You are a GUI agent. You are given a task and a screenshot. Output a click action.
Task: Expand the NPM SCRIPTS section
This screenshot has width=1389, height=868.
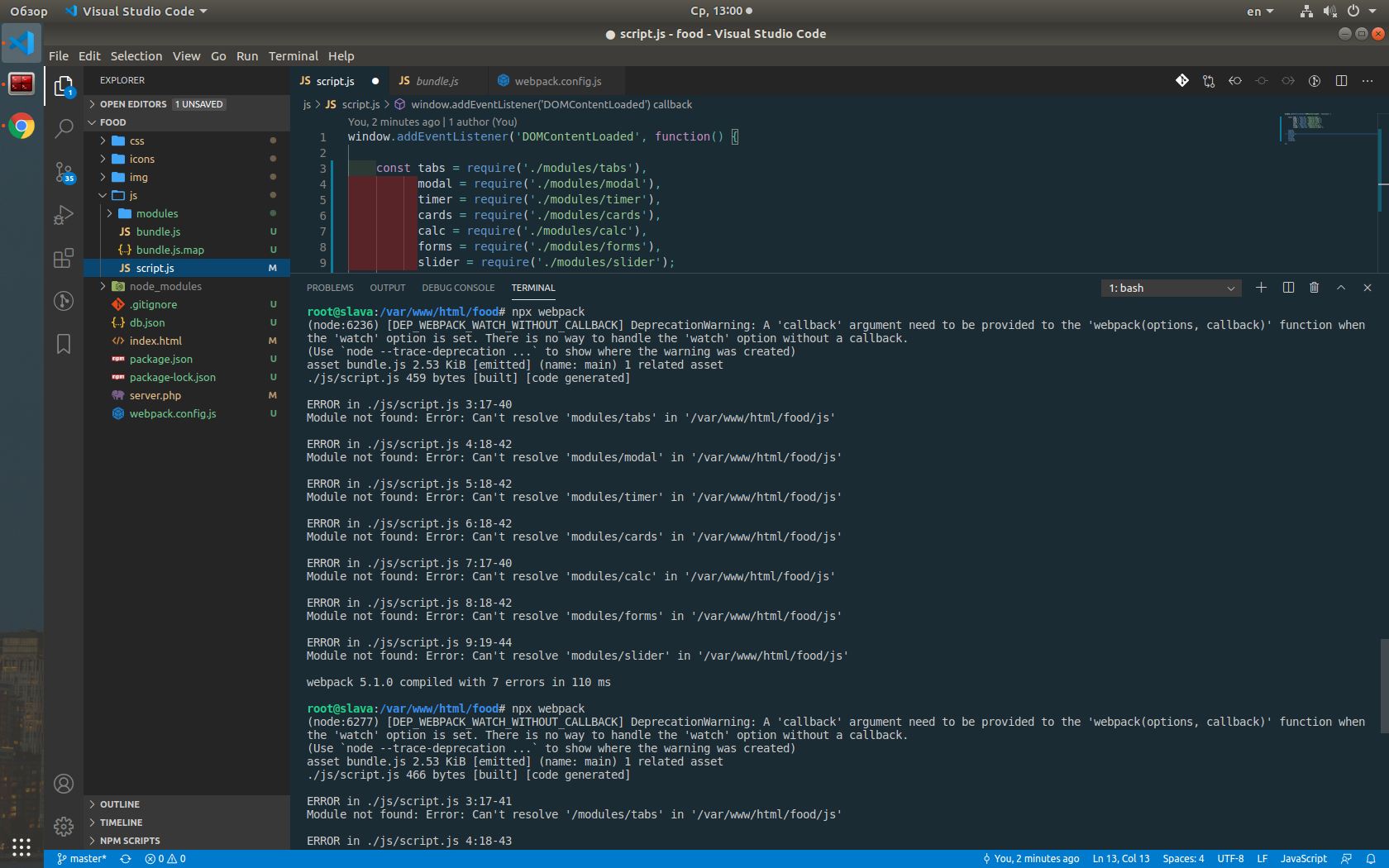(187, 841)
